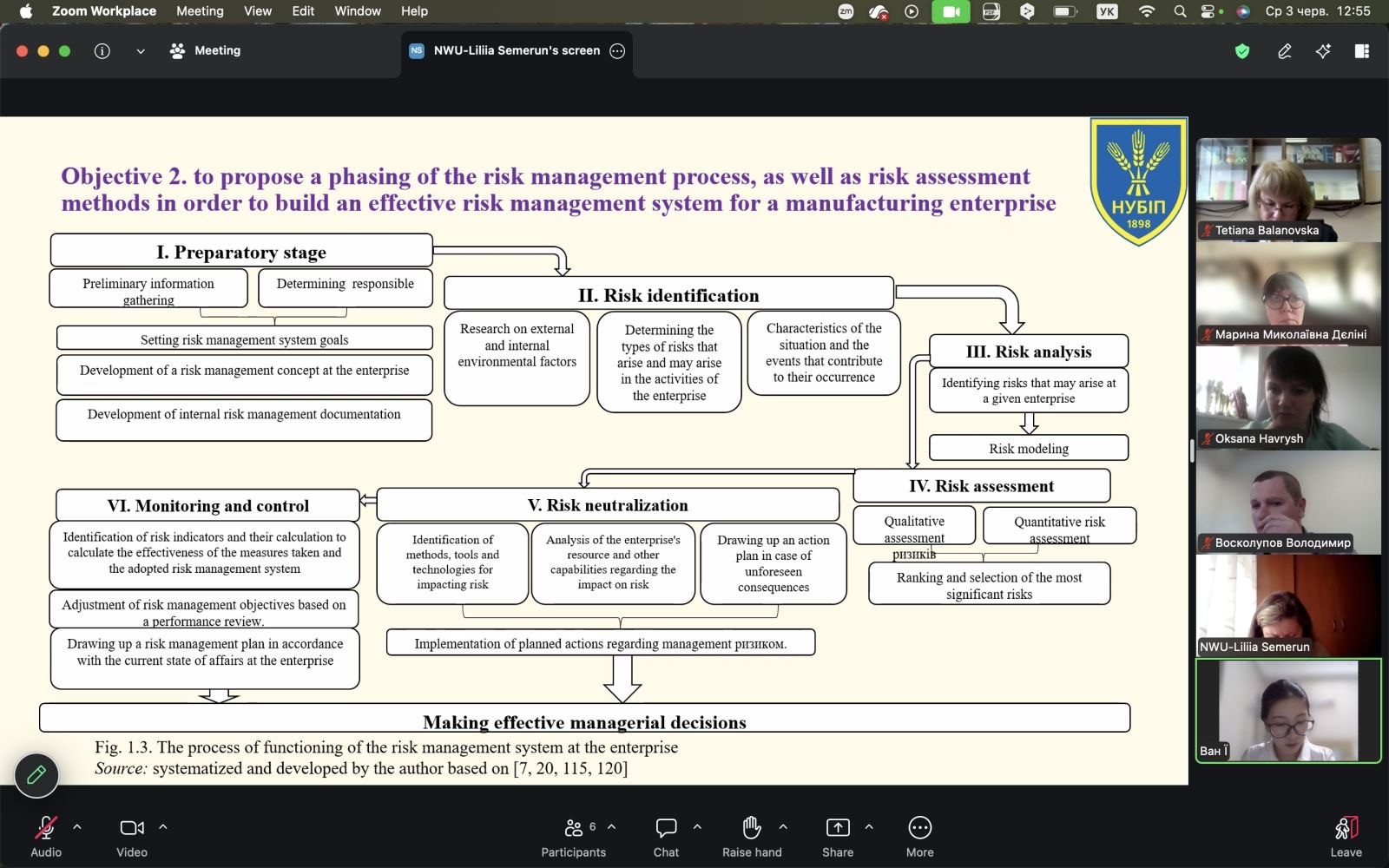Viewport: 1389px width, 868px height.
Task: Click 'Making effective managerial decisions' text
Action: (584, 722)
